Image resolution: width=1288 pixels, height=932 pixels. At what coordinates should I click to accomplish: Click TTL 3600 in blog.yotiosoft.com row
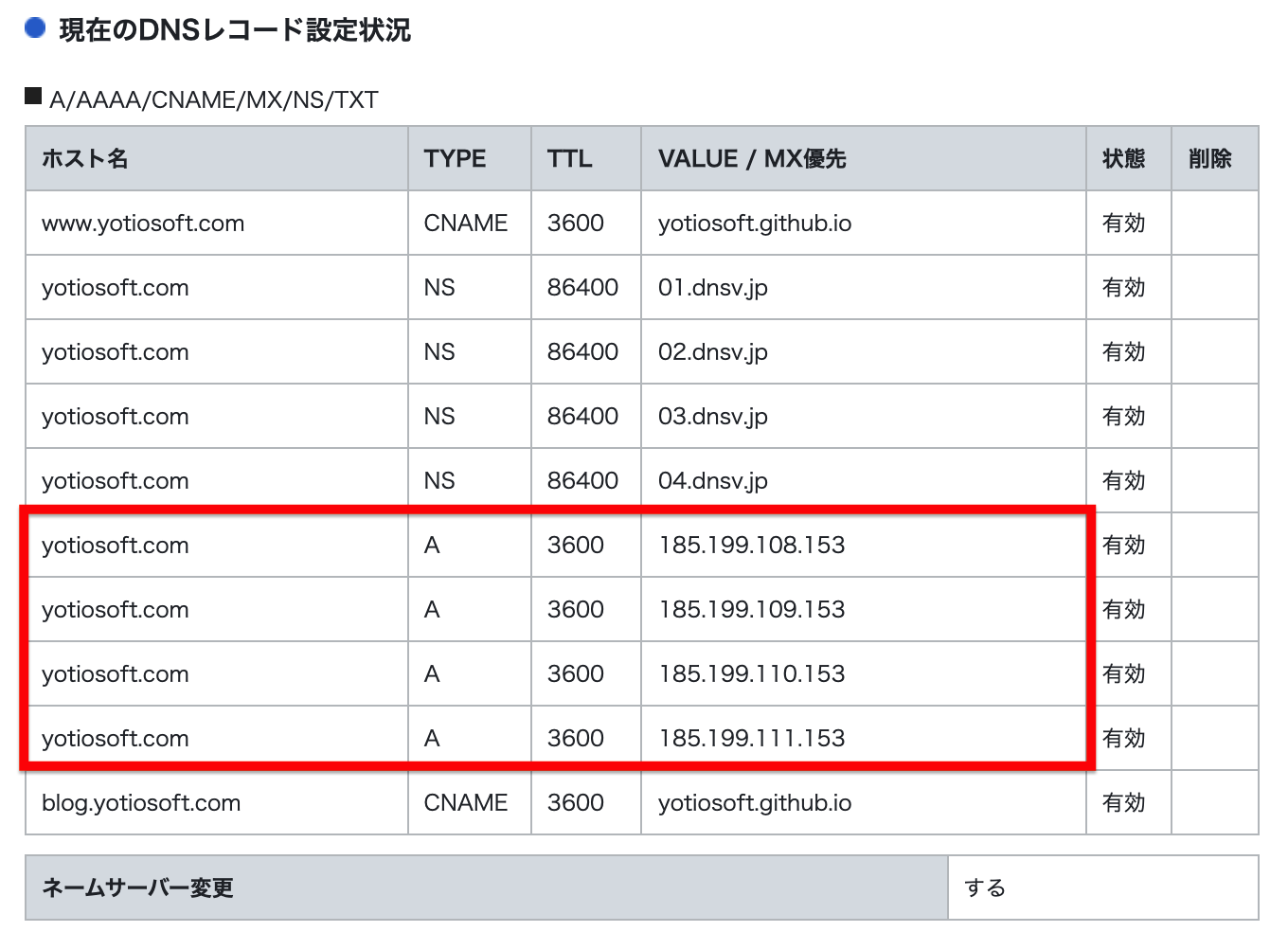click(576, 803)
